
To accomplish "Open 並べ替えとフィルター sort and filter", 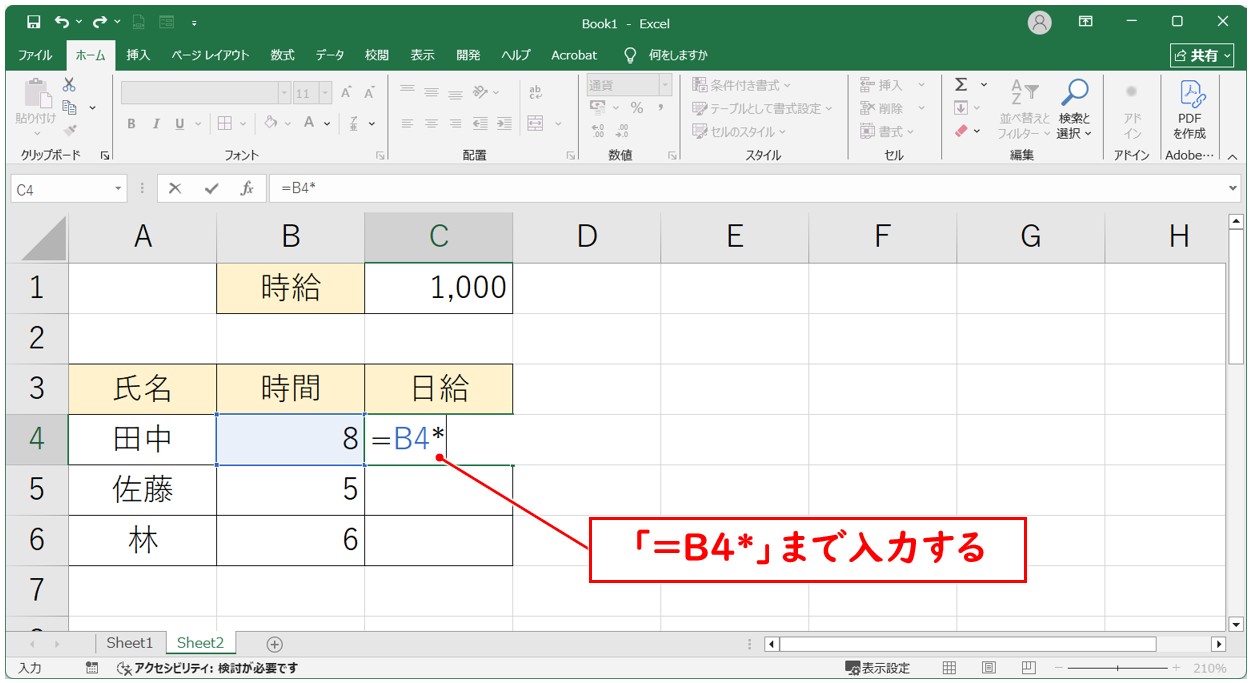I will (x=1024, y=108).
